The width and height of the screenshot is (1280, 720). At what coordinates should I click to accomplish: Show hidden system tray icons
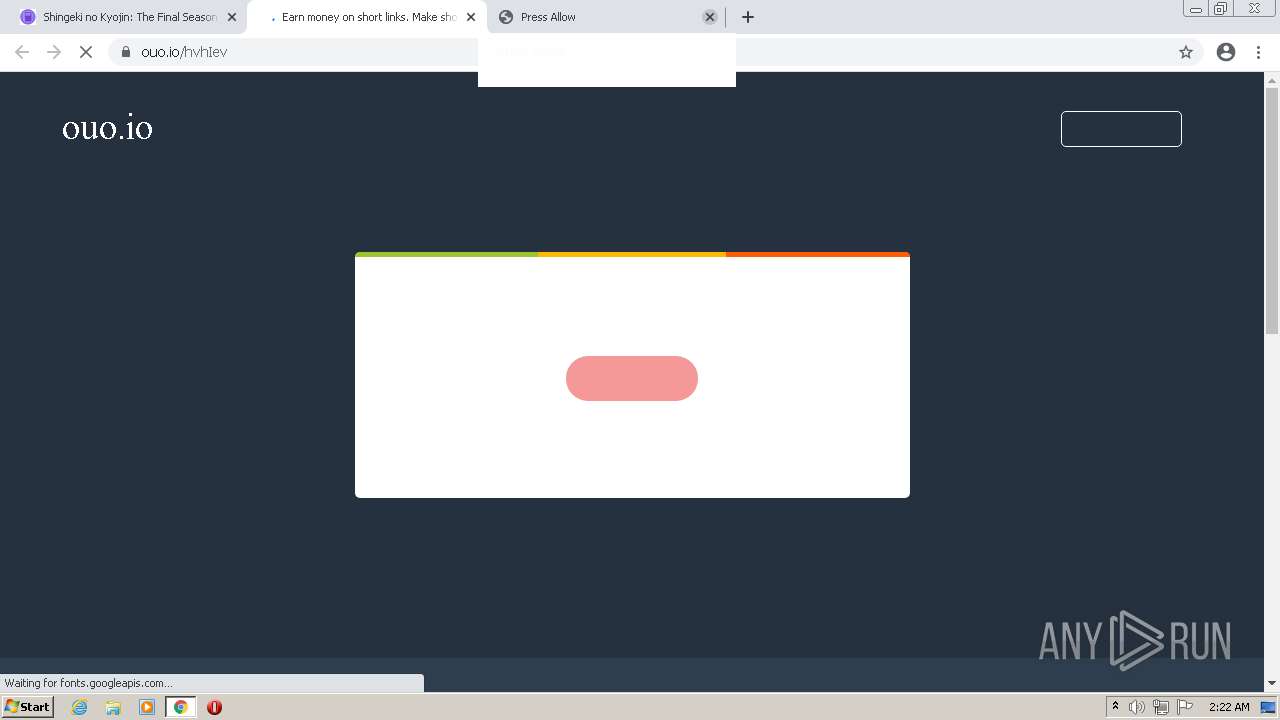(x=1115, y=707)
